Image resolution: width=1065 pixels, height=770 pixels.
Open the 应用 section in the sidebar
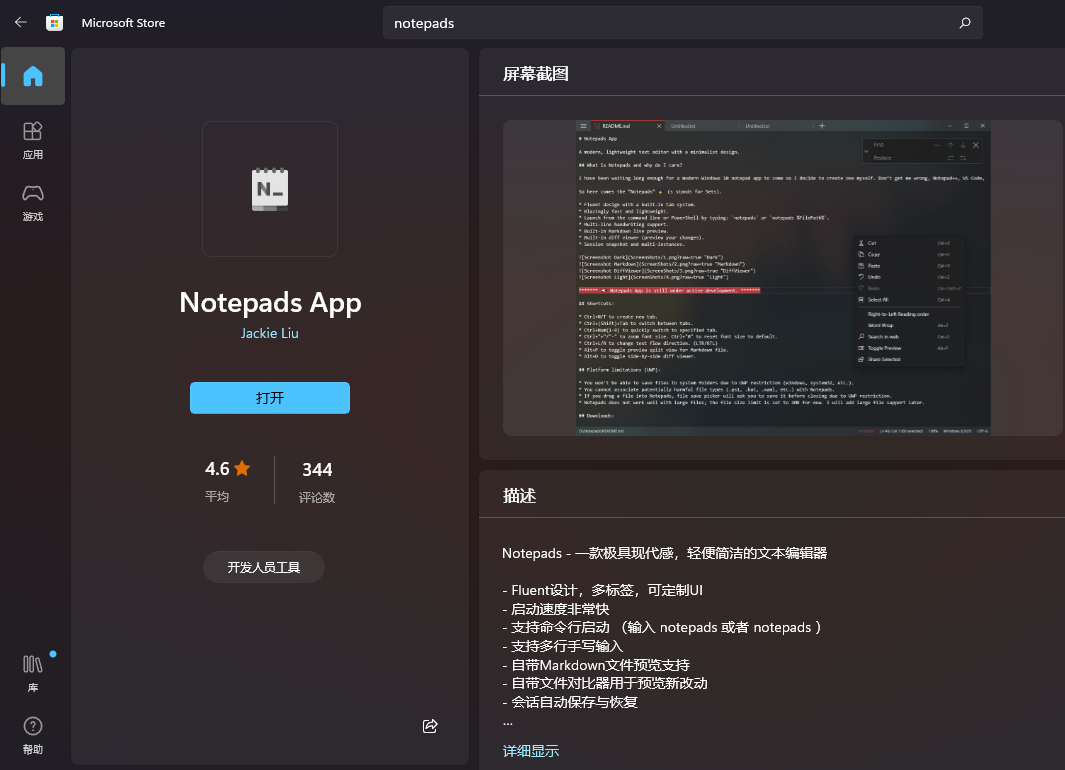[33, 140]
